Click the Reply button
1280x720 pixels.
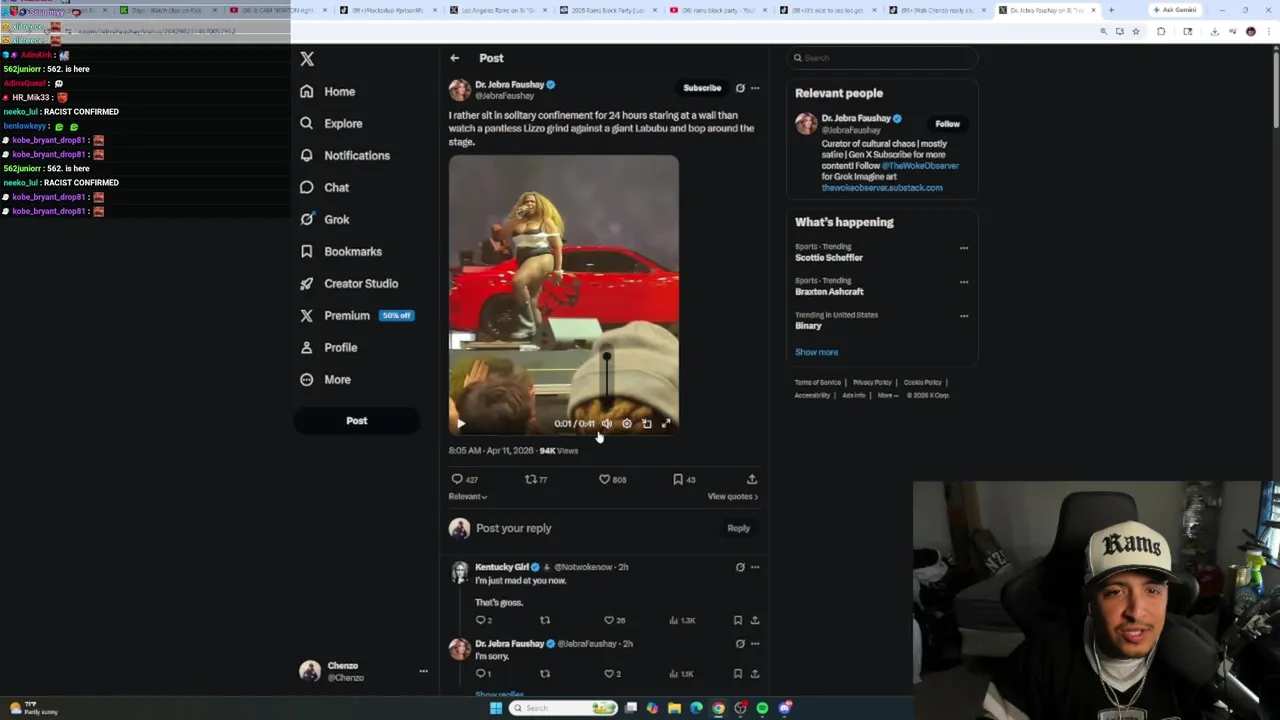(x=738, y=528)
